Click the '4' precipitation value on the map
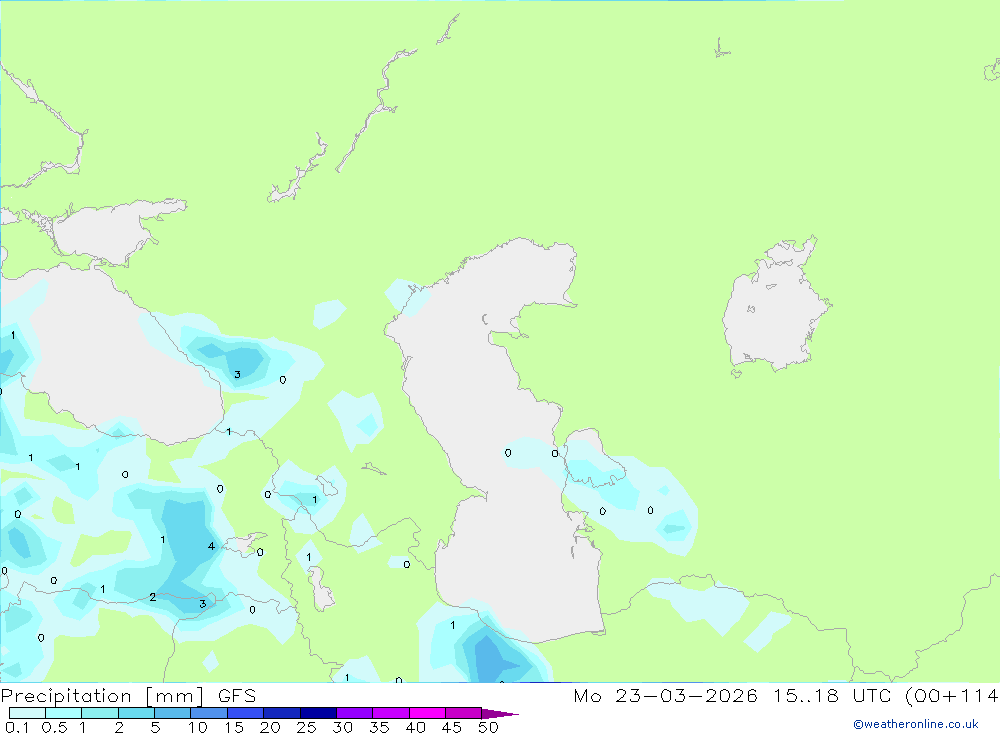 211,546
